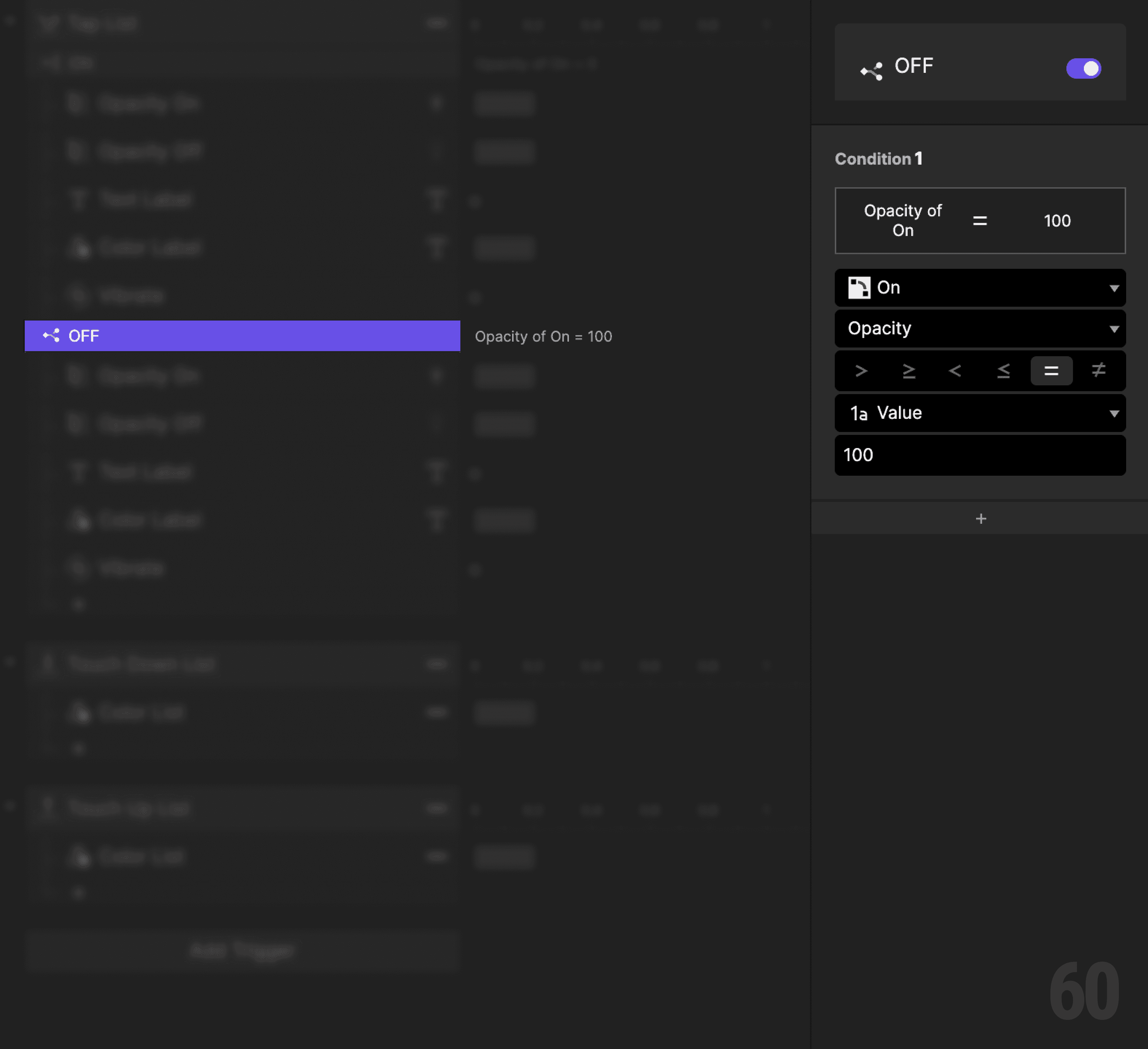
Task: Open the Opacity property dropdown
Action: [x=979, y=329]
